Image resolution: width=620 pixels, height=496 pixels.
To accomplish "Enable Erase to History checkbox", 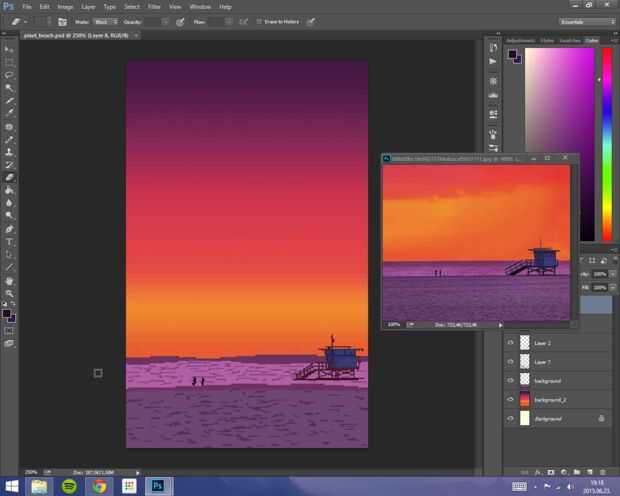I will tap(259, 22).
